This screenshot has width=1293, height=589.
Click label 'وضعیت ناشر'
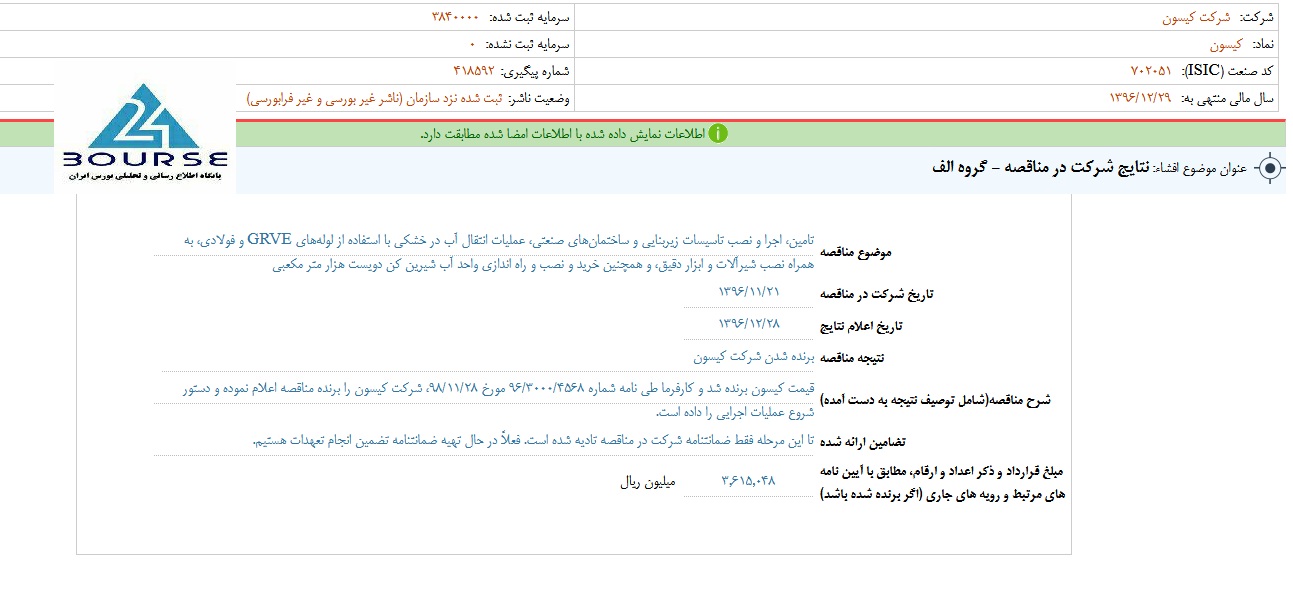[x=540, y=98]
